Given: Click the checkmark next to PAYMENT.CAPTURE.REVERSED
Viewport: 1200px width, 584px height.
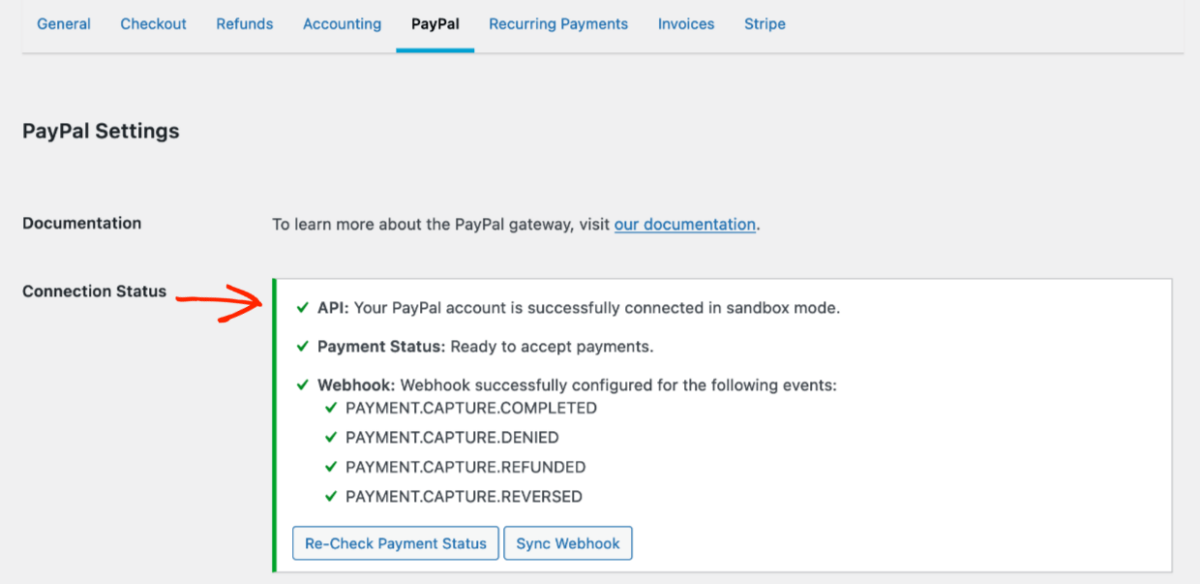Looking at the screenshot, I should point(330,496).
